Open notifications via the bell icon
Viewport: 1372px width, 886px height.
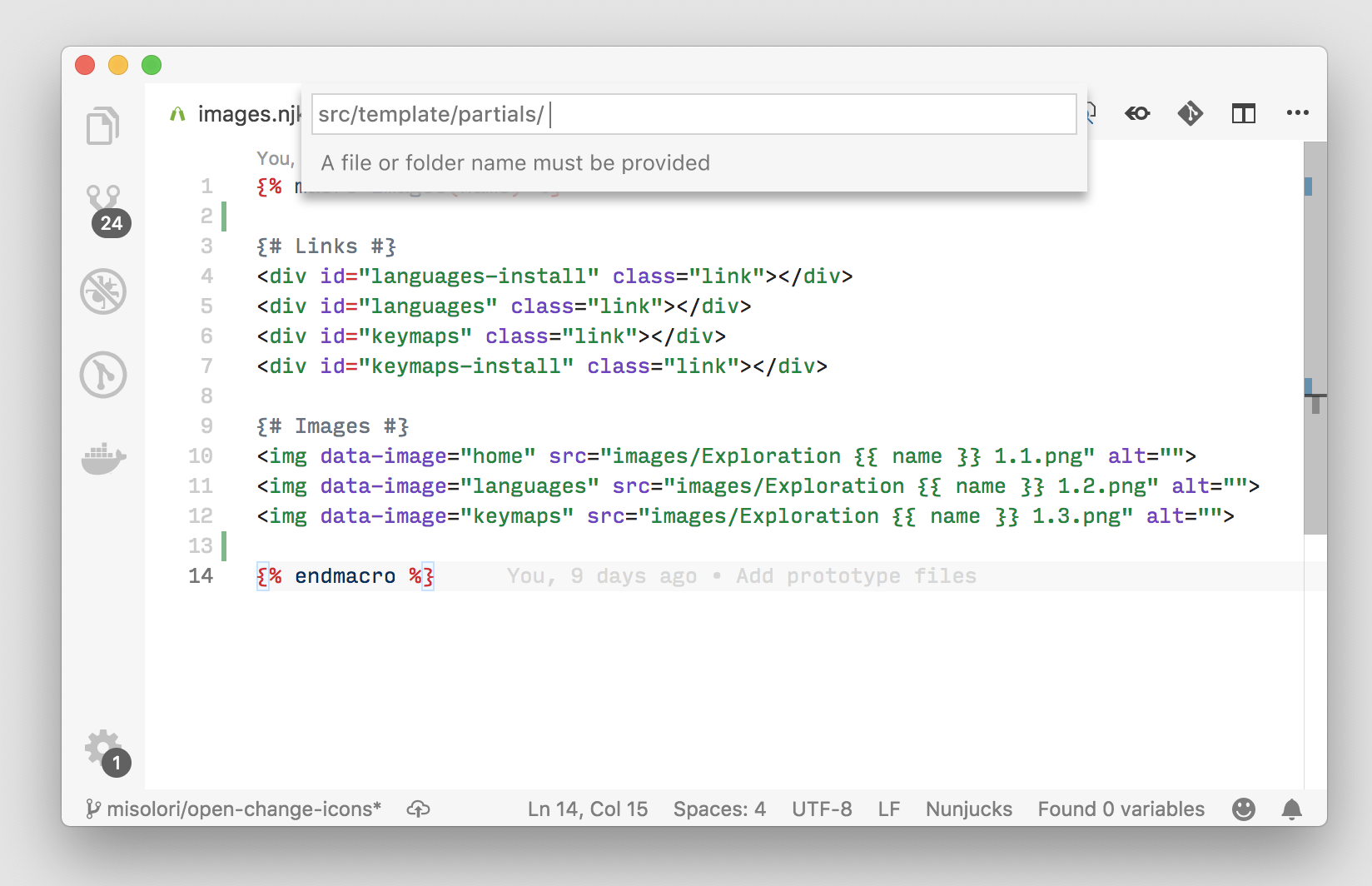pyautogui.click(x=1293, y=809)
